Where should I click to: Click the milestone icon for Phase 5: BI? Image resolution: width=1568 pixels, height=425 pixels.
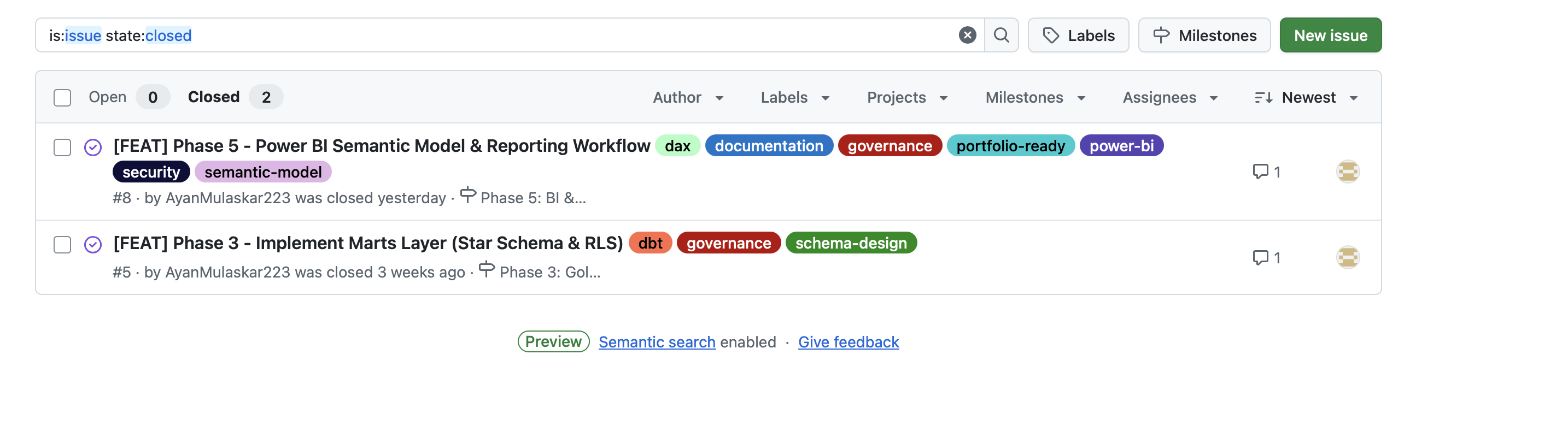(x=467, y=195)
